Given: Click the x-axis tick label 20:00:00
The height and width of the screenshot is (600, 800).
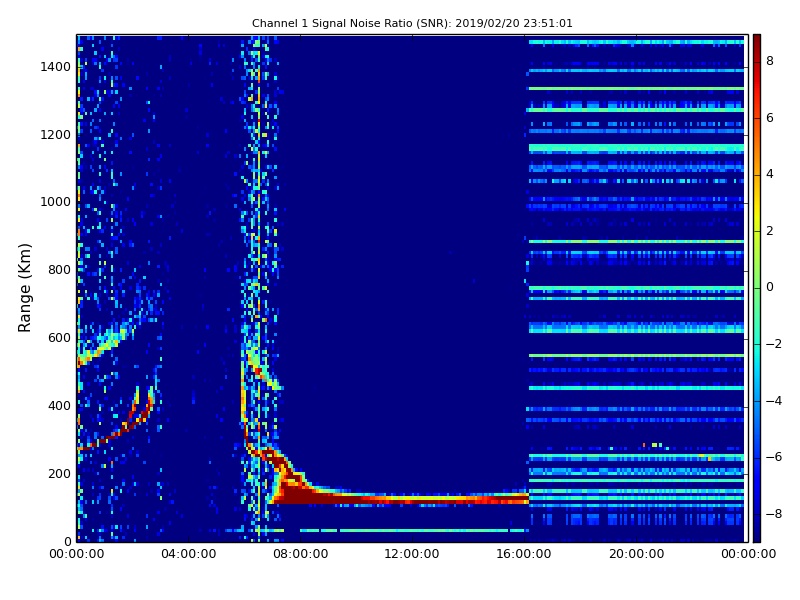Looking at the screenshot, I should point(636,554).
